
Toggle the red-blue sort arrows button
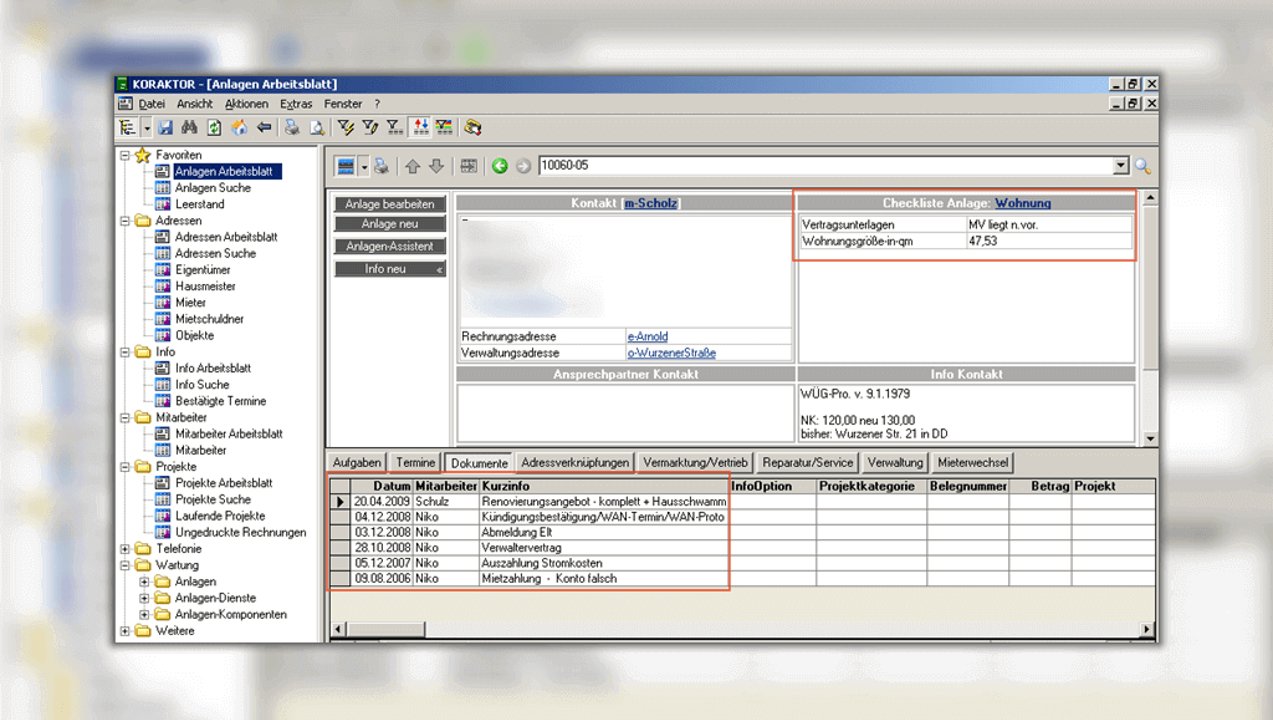pos(421,128)
